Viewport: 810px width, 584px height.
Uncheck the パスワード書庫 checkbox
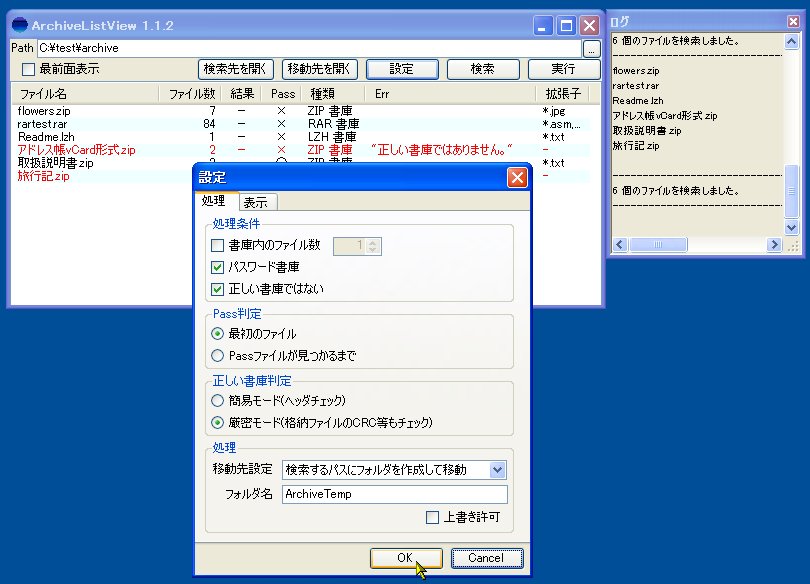215,267
